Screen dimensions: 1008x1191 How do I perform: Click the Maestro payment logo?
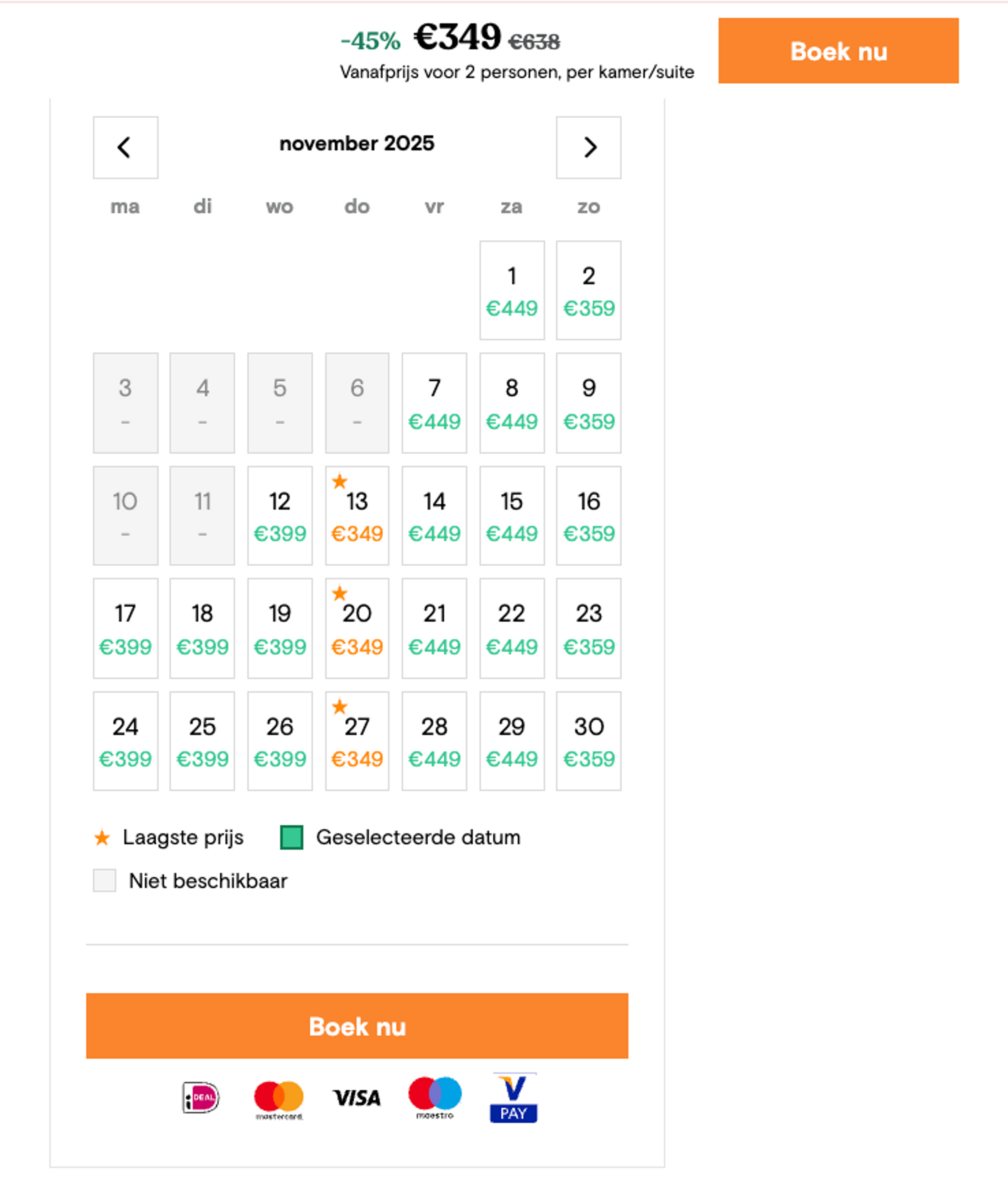click(x=435, y=1097)
